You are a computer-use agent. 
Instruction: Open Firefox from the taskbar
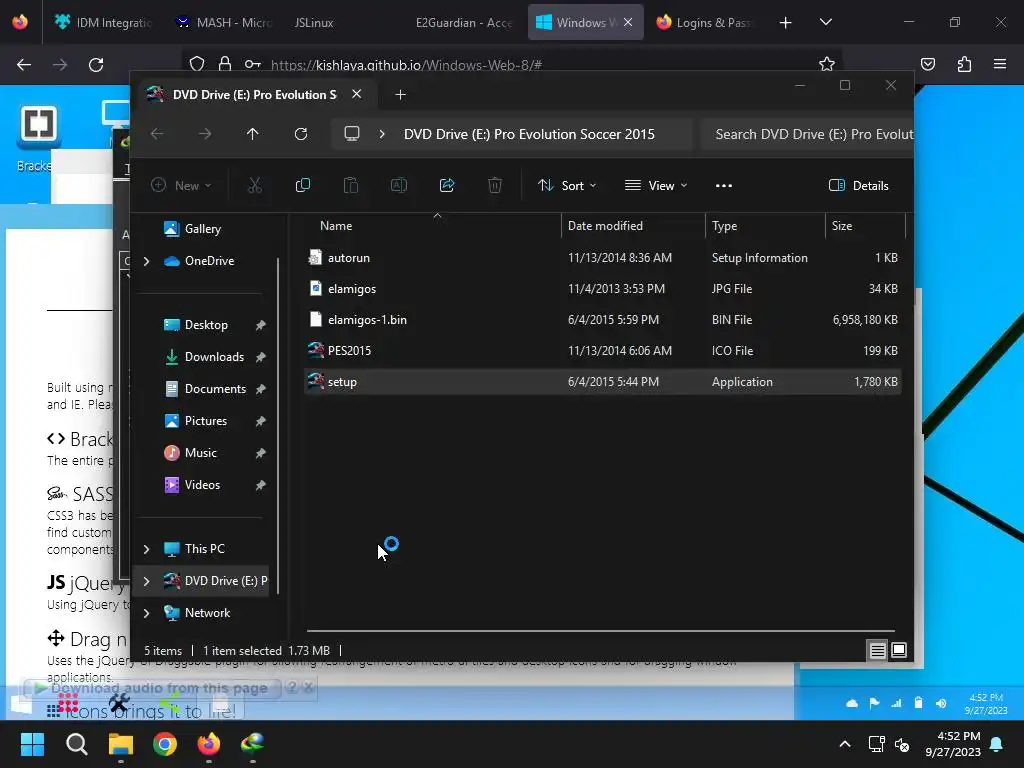point(209,744)
